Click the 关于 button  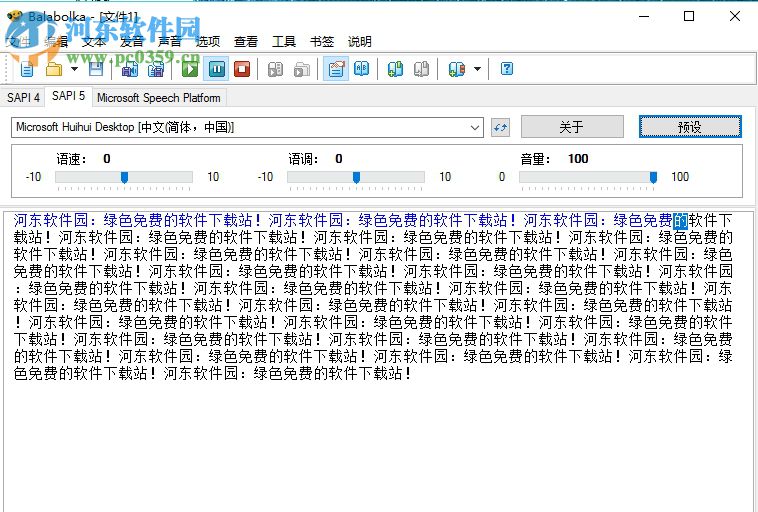coord(572,127)
